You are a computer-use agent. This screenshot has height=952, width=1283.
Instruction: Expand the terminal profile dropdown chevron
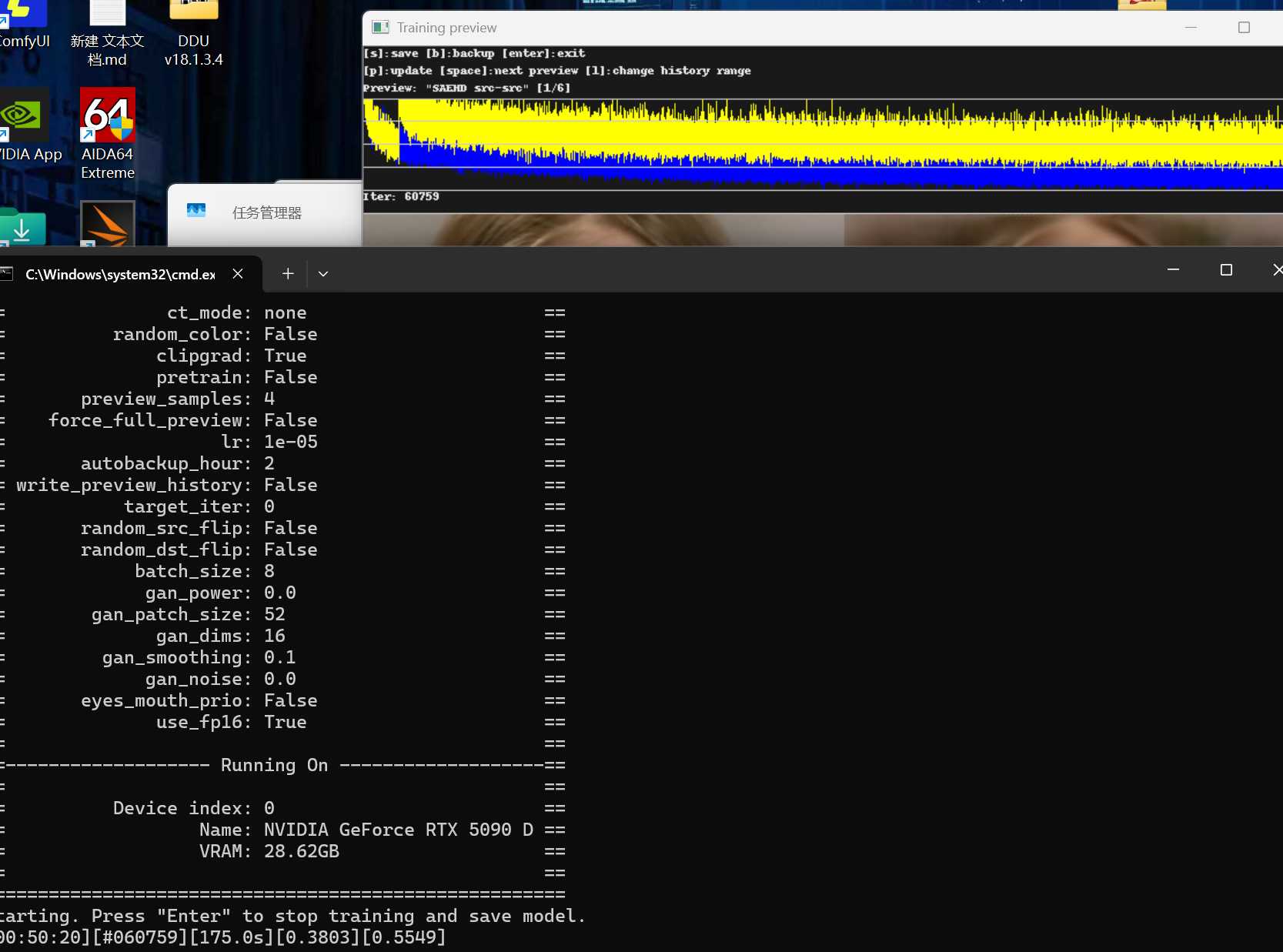click(323, 274)
